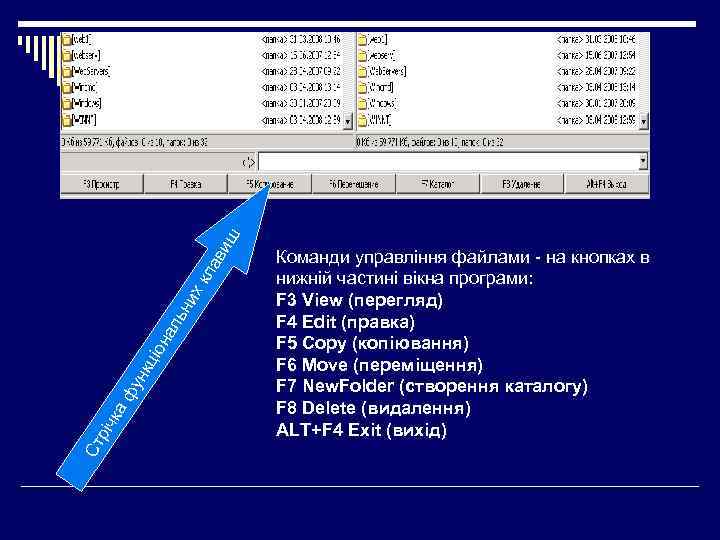Viewport: 720px width, 540px height.
Task: Click the 15.06.2007 12:54 date in left panel
Action: pos(315,56)
